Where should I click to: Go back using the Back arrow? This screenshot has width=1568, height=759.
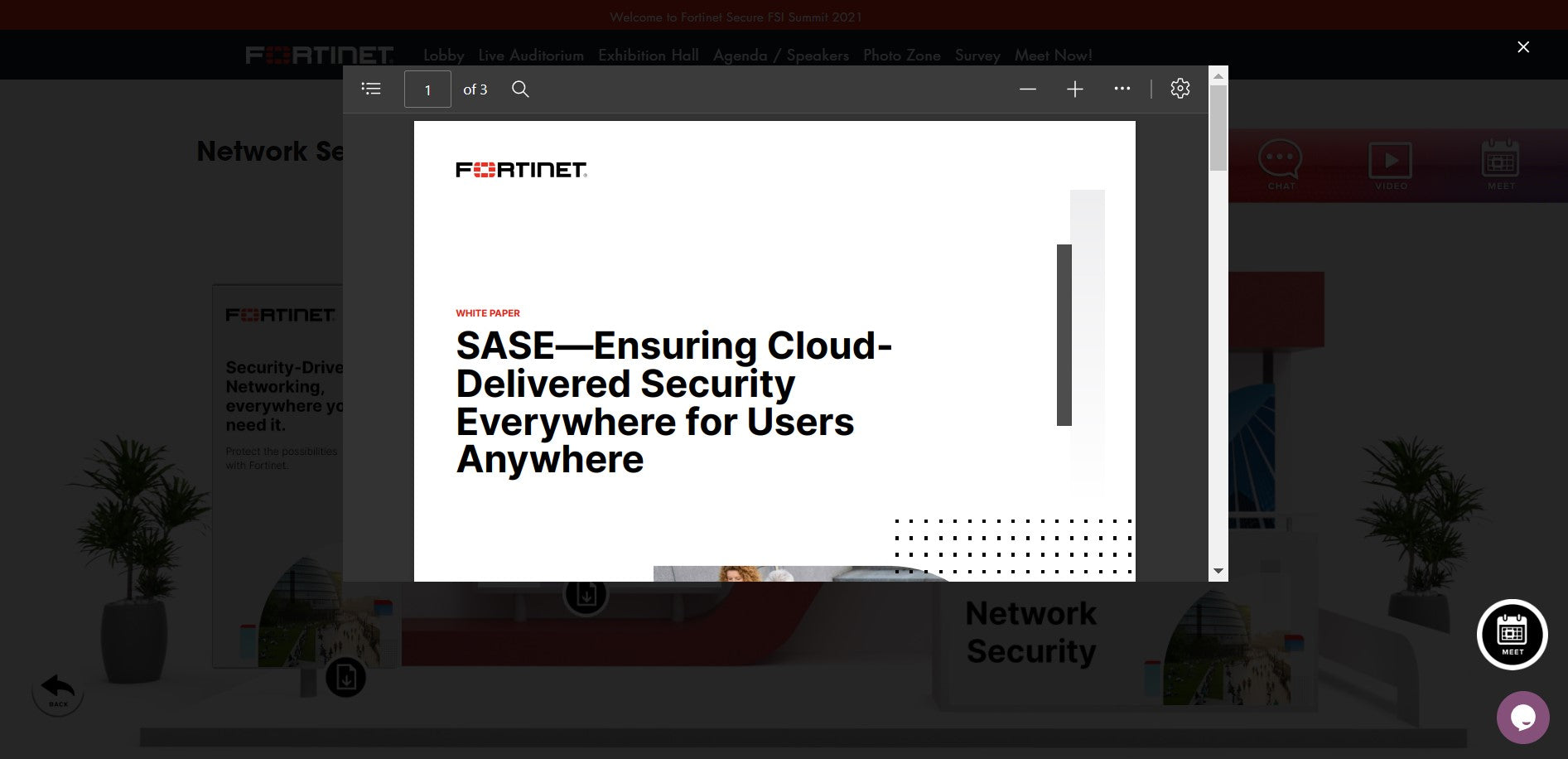(58, 689)
